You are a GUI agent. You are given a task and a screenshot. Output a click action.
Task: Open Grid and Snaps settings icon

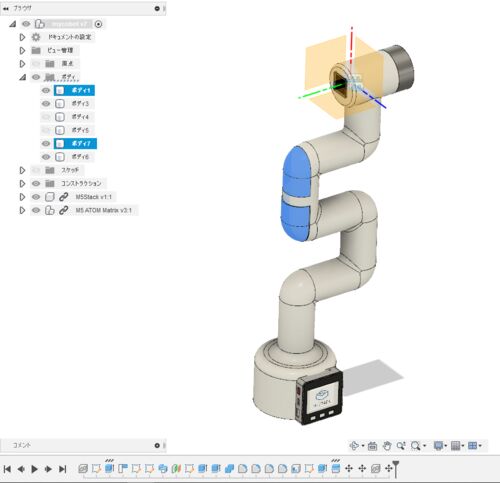pos(456,446)
